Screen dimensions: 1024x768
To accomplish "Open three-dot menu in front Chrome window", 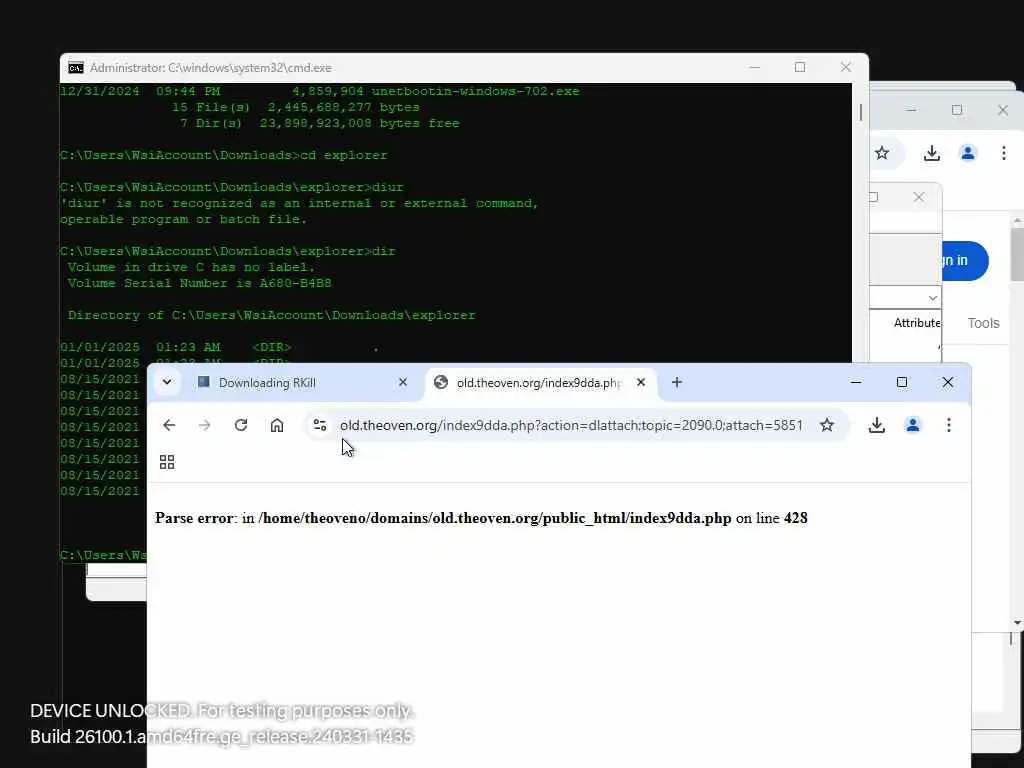I will tap(949, 425).
